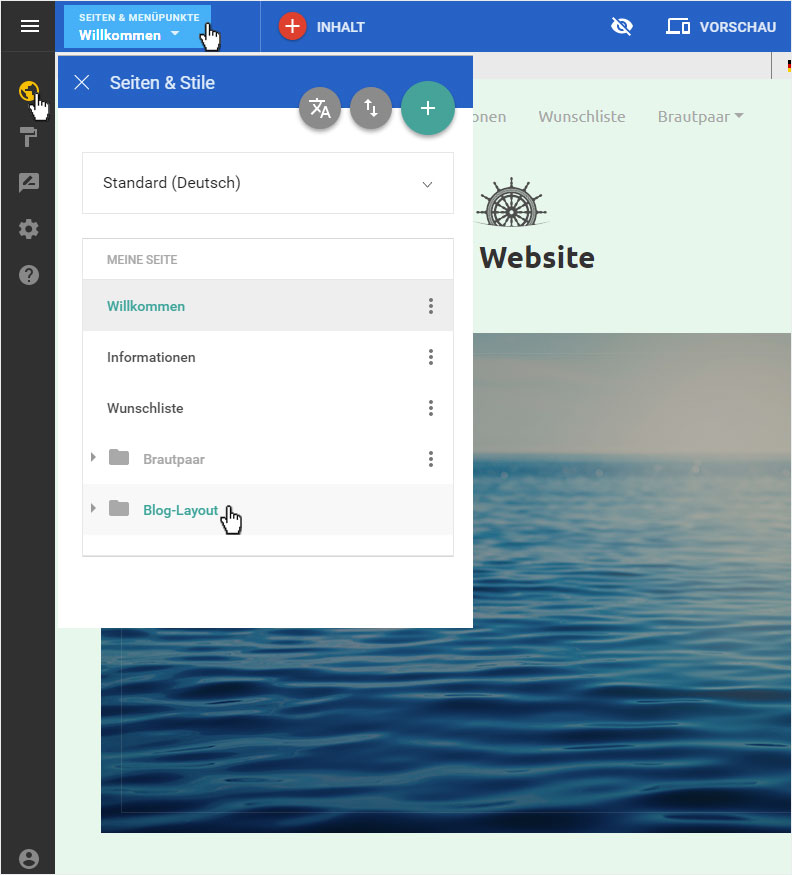Open options menu for Brautpaar
Viewport: 792px width, 875px height.
point(430,459)
